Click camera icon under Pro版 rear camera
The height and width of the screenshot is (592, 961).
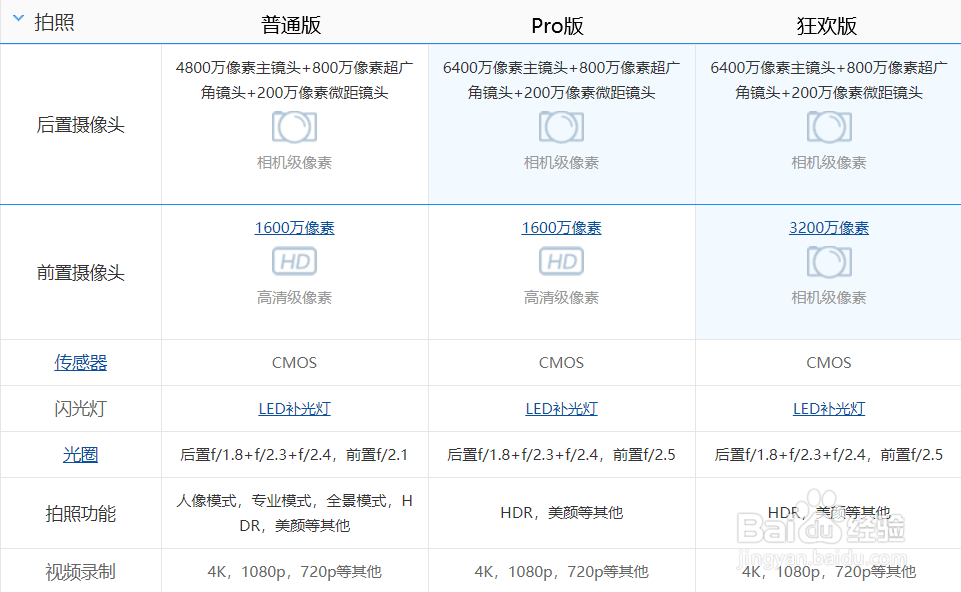click(x=561, y=127)
